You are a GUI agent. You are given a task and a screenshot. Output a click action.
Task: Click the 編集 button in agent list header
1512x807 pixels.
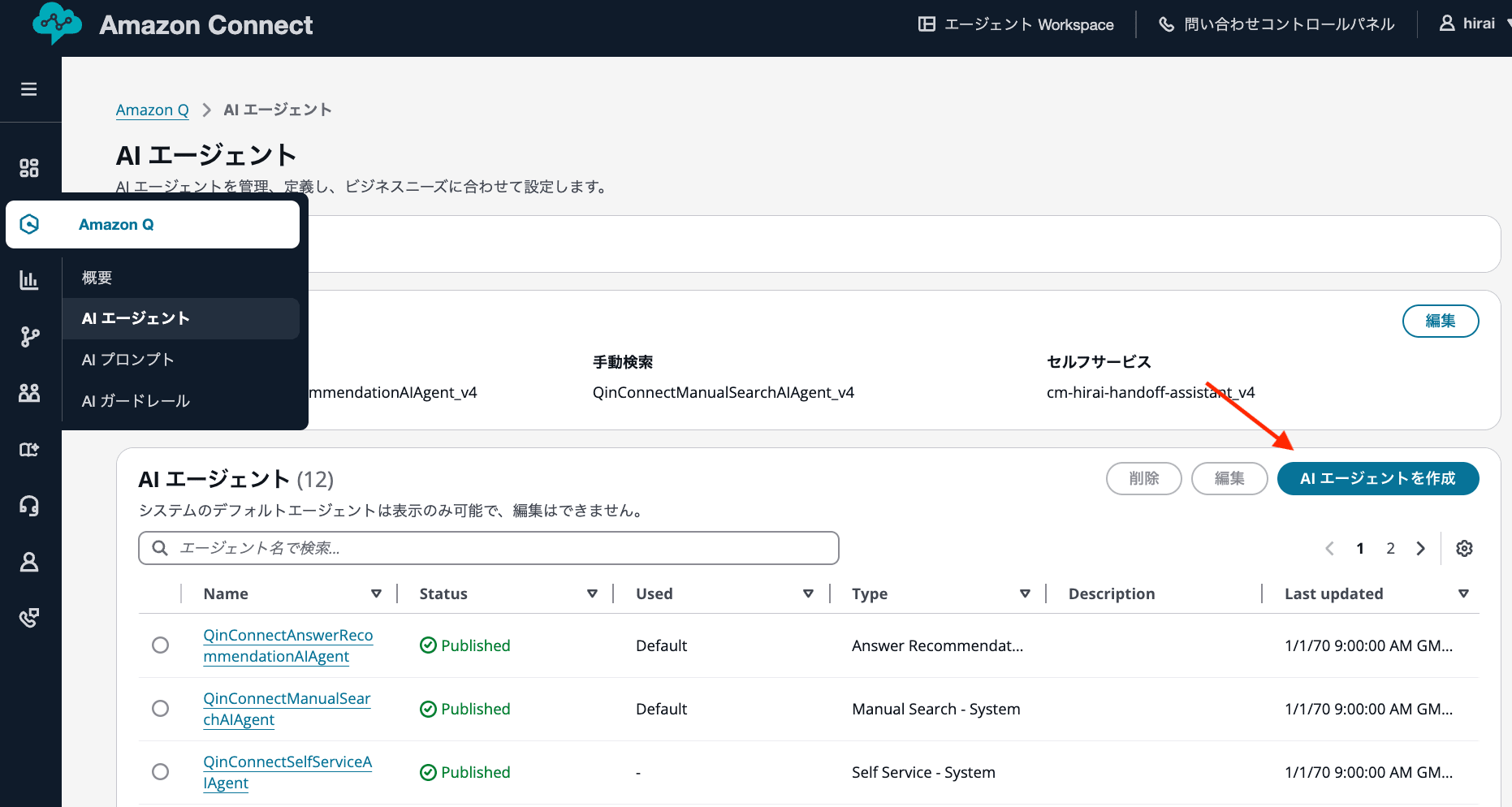(x=1229, y=478)
